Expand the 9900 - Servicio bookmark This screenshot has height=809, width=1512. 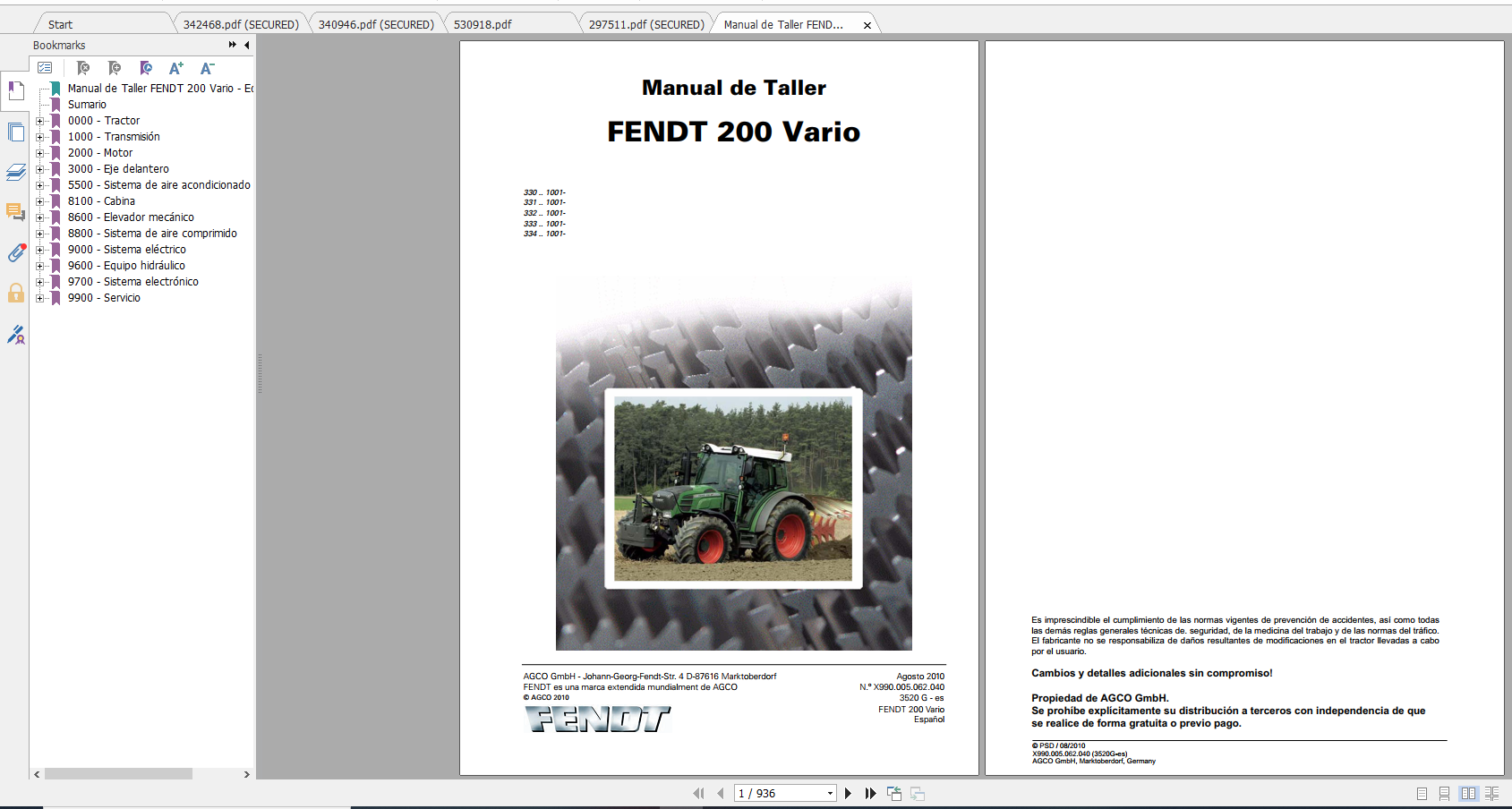(x=39, y=298)
